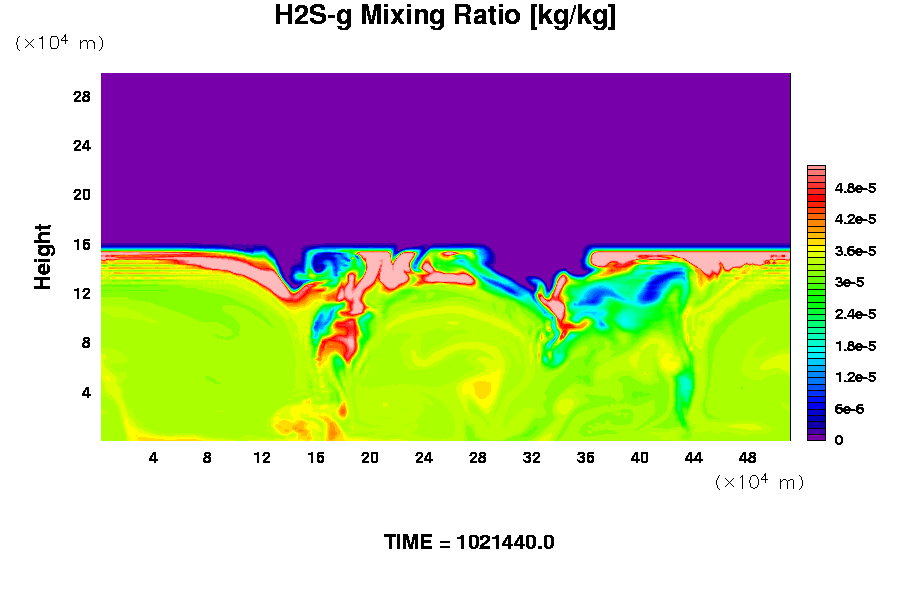Click the pink swatch atop the colorbar
Image resolution: width=900 pixels, height=600 pixels.
click(816, 171)
